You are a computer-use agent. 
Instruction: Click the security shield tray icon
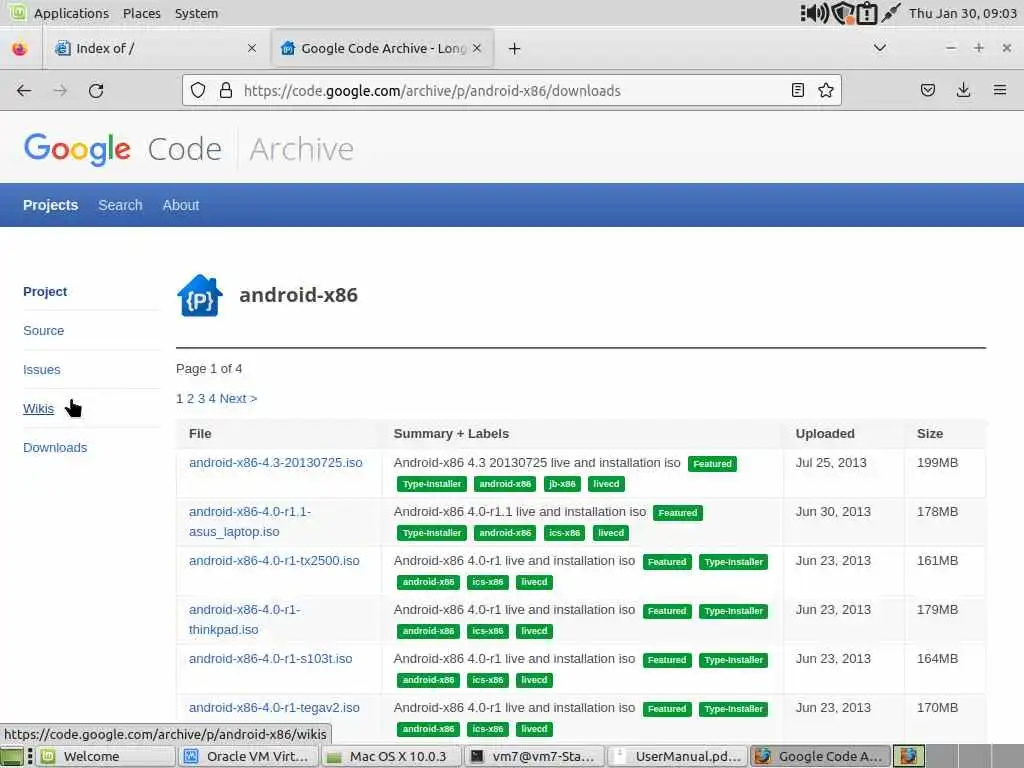pyautogui.click(x=842, y=13)
